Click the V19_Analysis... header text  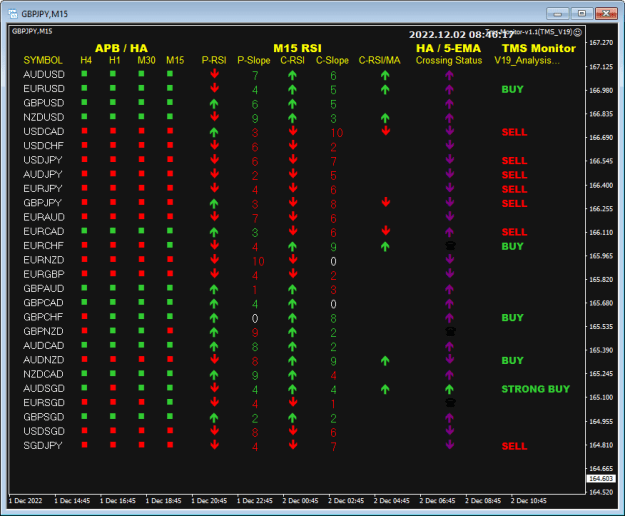[527, 61]
